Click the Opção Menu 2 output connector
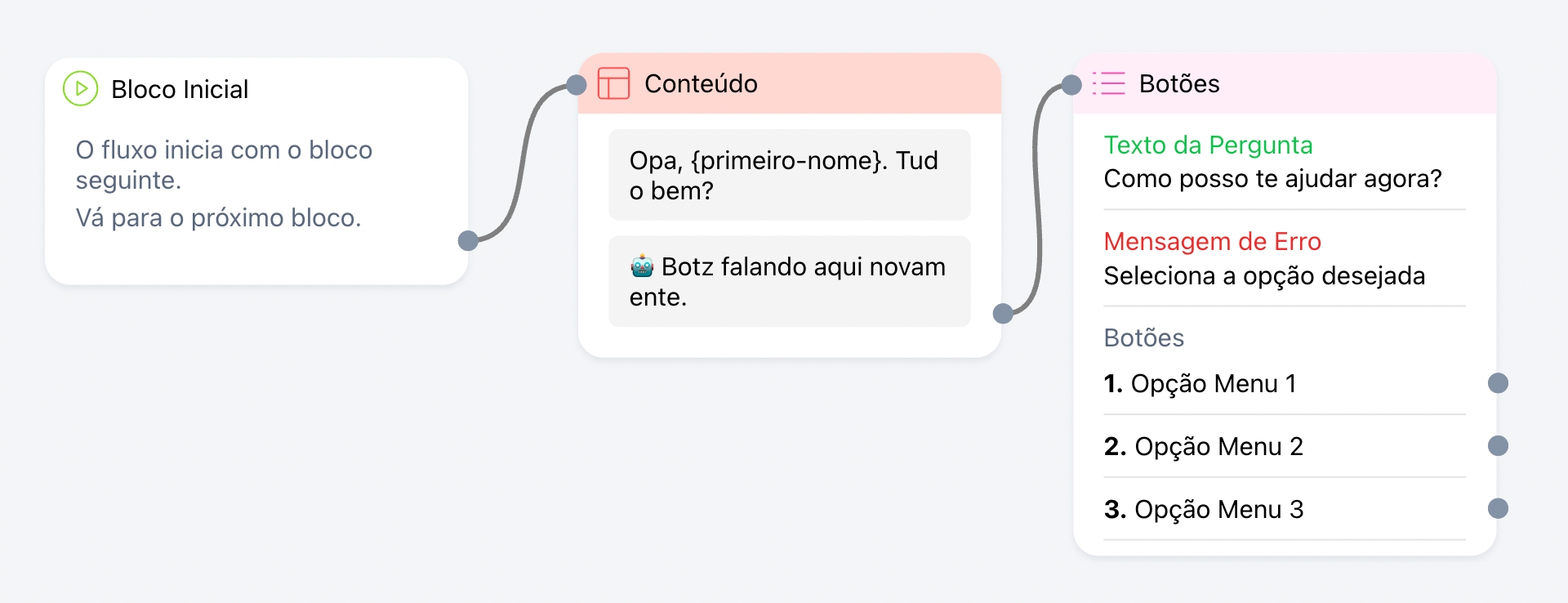Screen dimensions: 1568x603 [1498, 446]
